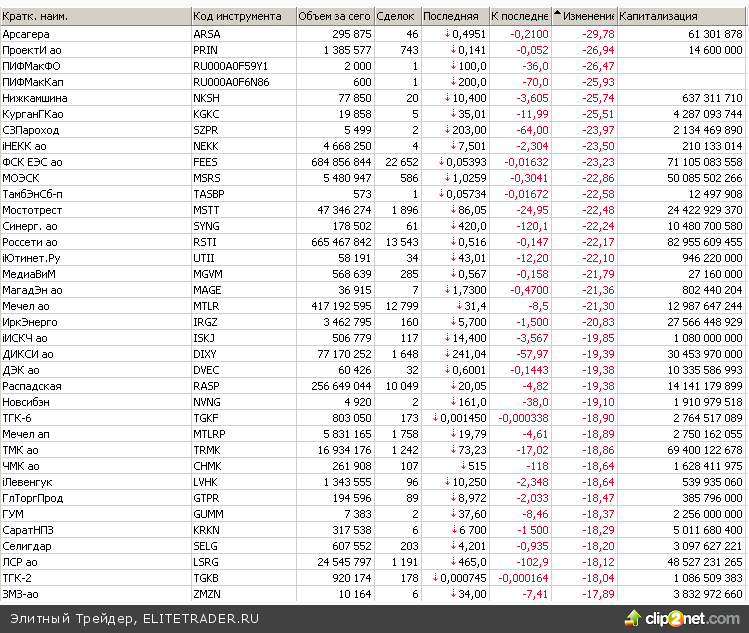Image resolution: width=749 pixels, height=633 pixels.
Task: Click instrument code RU000A0F6N86
Action: 231,82
